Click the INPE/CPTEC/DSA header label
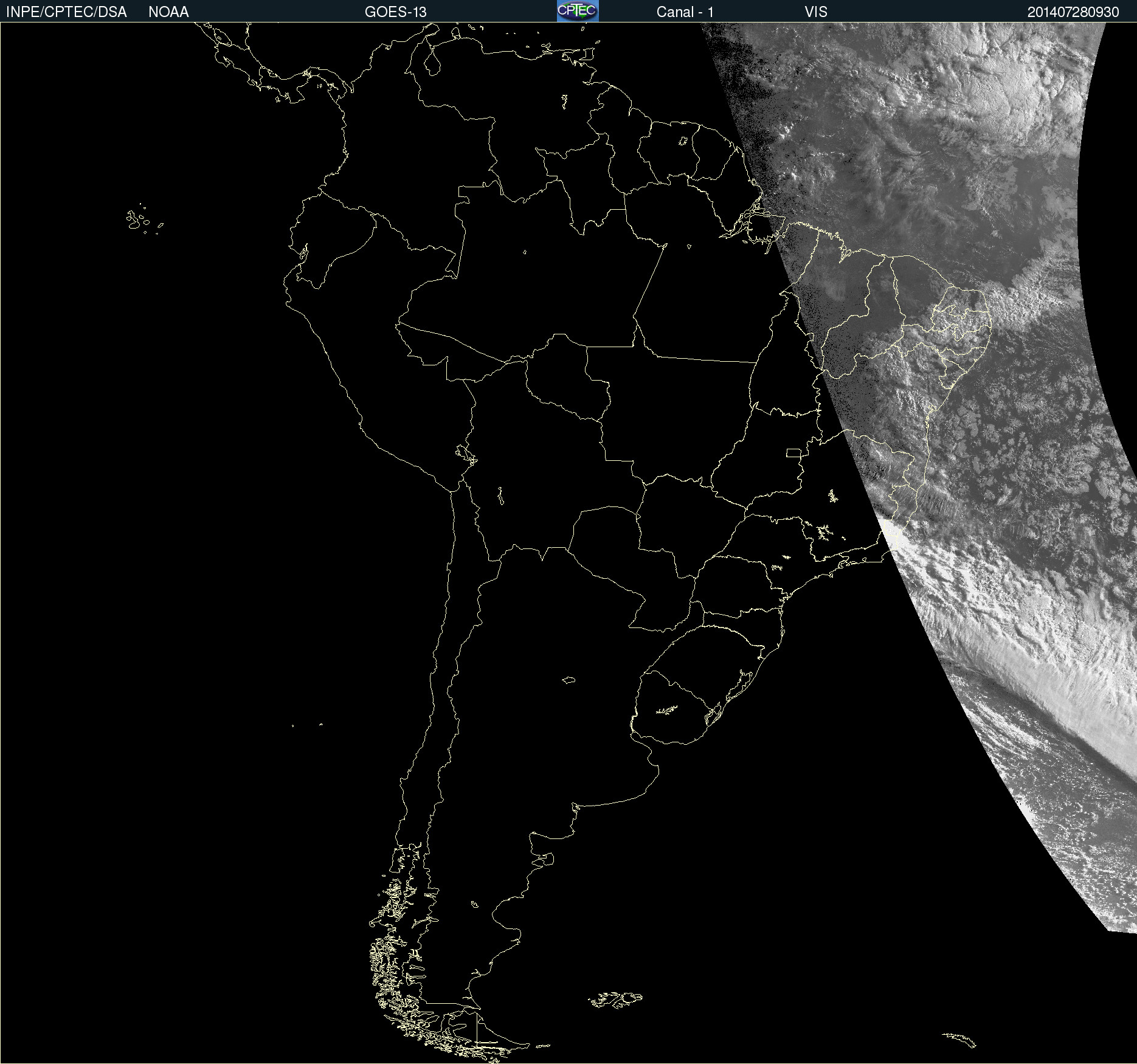 pos(66,12)
